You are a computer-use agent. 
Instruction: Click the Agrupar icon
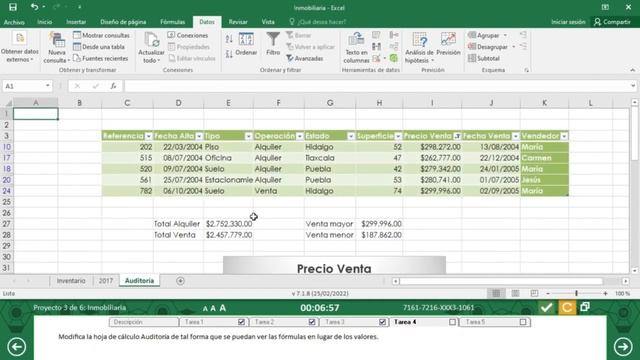(x=472, y=35)
